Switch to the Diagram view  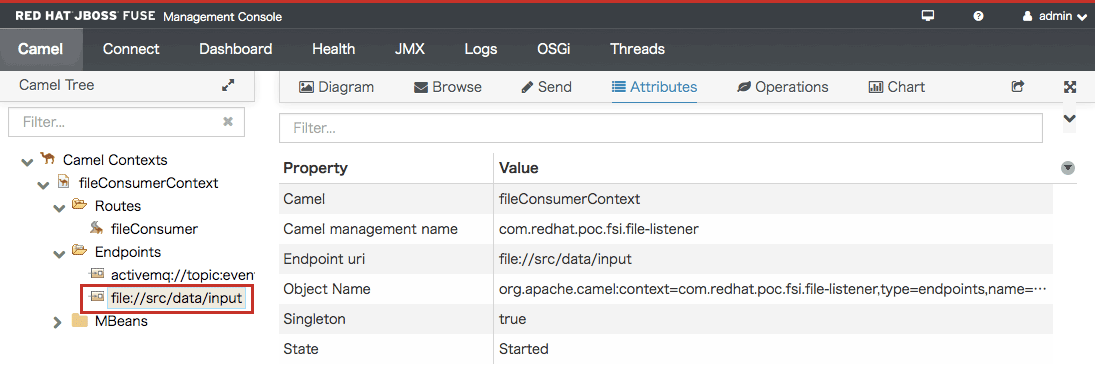point(337,87)
